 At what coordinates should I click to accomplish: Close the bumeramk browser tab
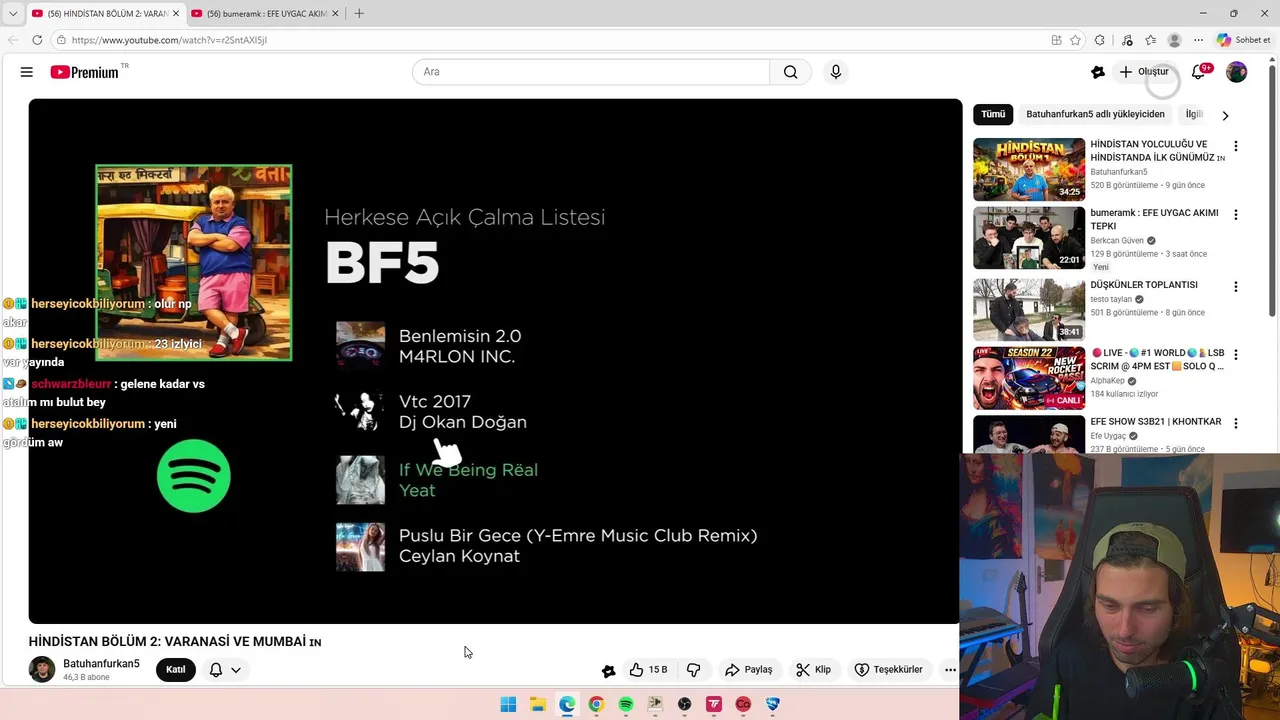[x=335, y=13]
